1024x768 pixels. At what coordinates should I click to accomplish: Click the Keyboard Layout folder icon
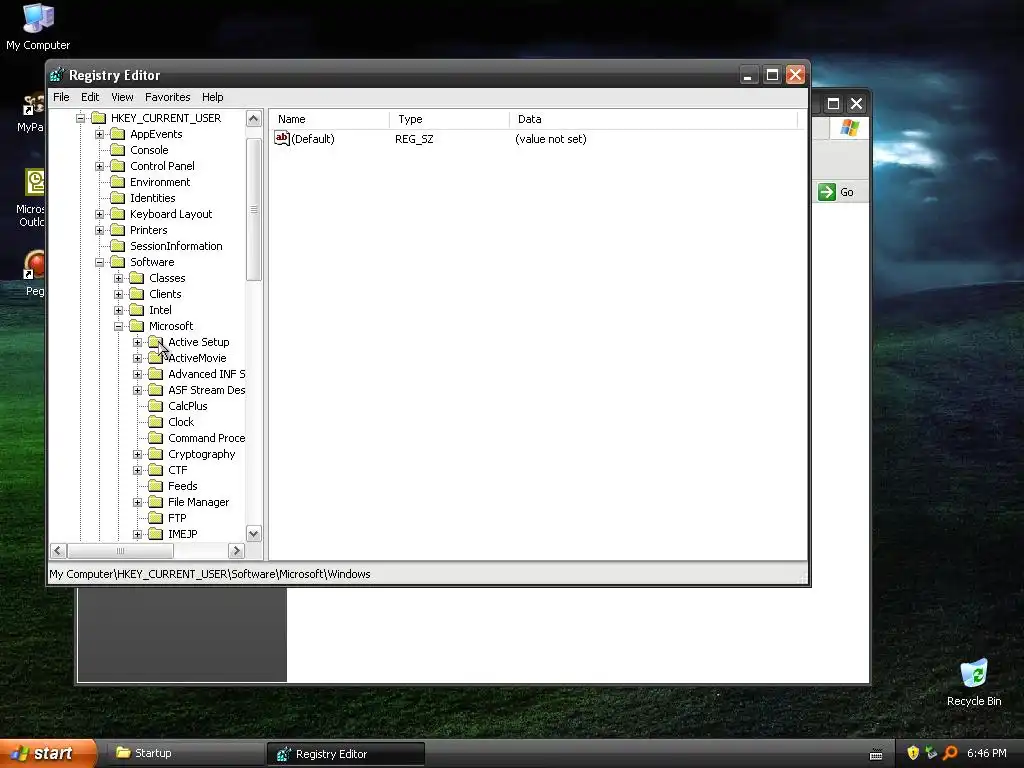click(x=118, y=214)
